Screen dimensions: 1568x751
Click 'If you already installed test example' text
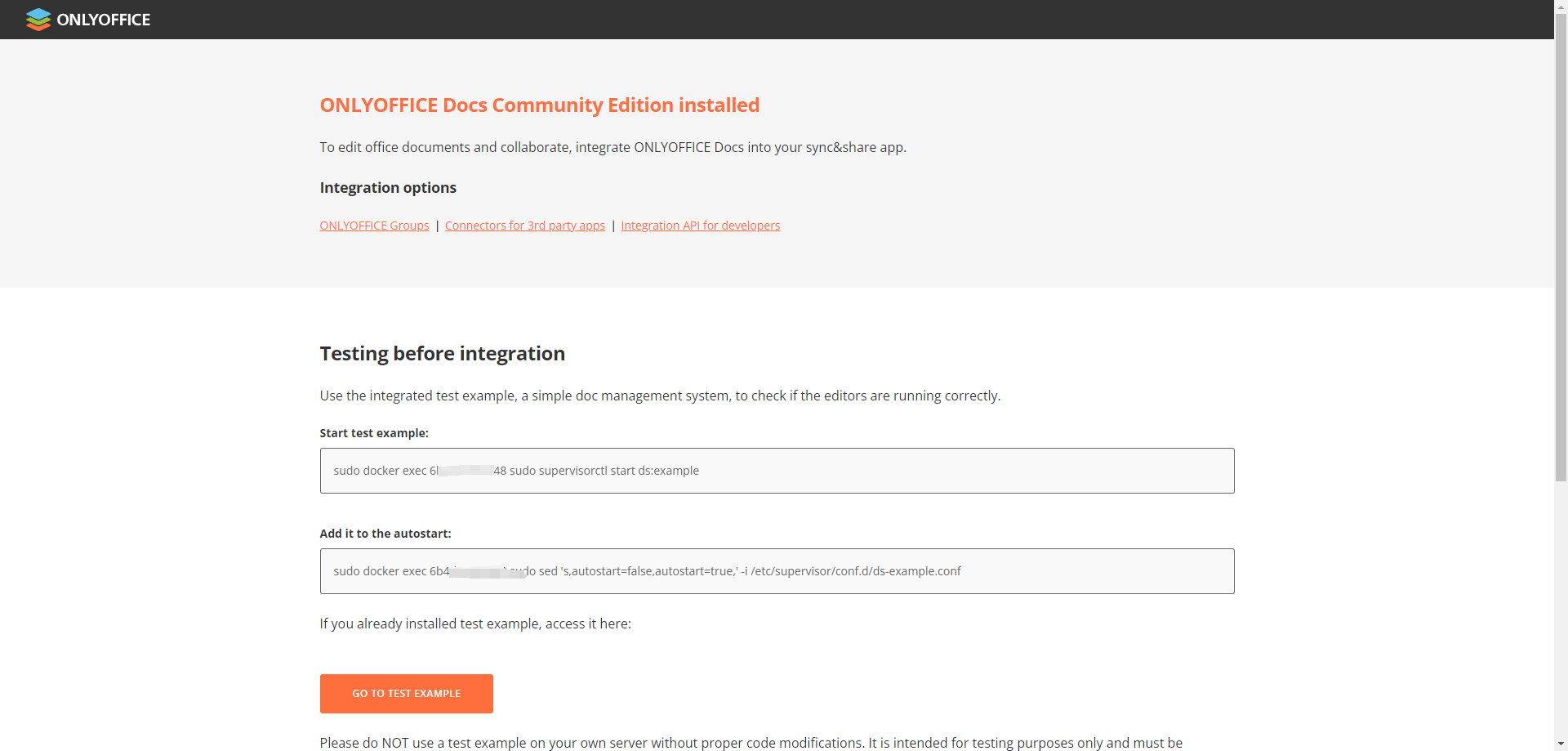475,624
